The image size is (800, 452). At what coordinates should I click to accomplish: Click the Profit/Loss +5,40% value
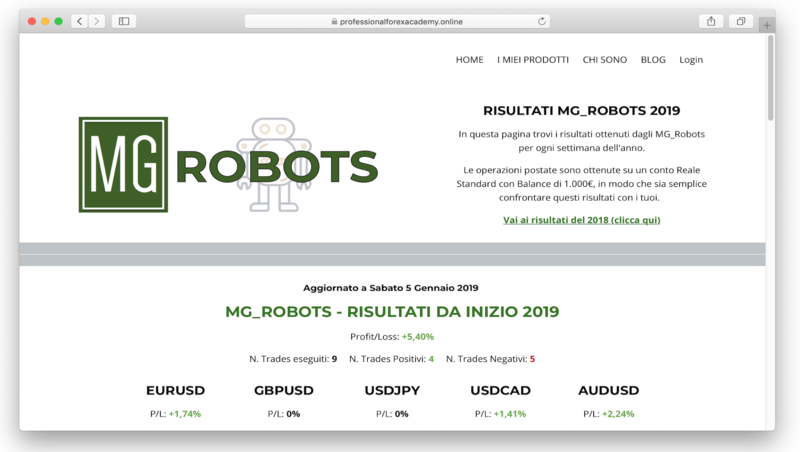(x=418, y=337)
